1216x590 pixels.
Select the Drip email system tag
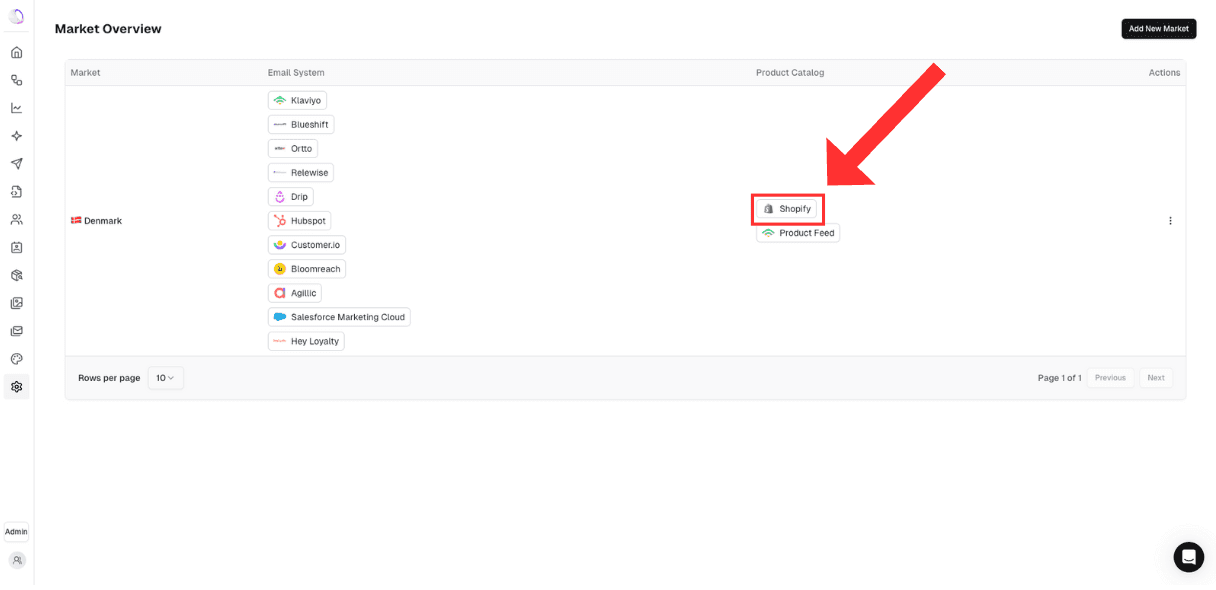coord(291,197)
